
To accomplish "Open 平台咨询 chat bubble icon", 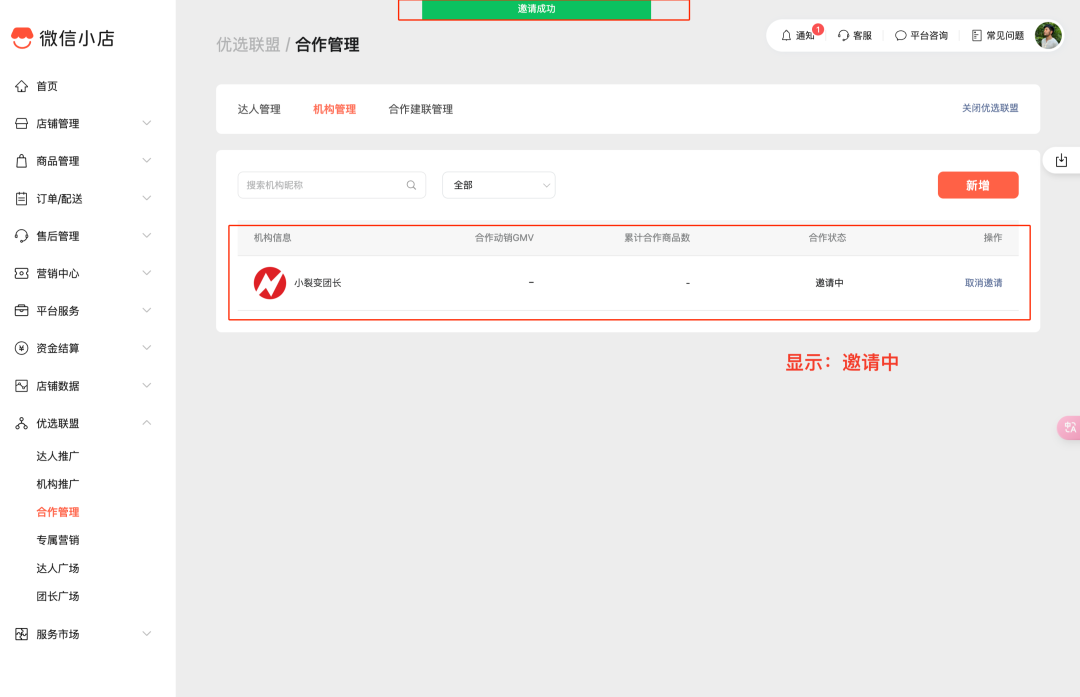I will pos(900,34).
